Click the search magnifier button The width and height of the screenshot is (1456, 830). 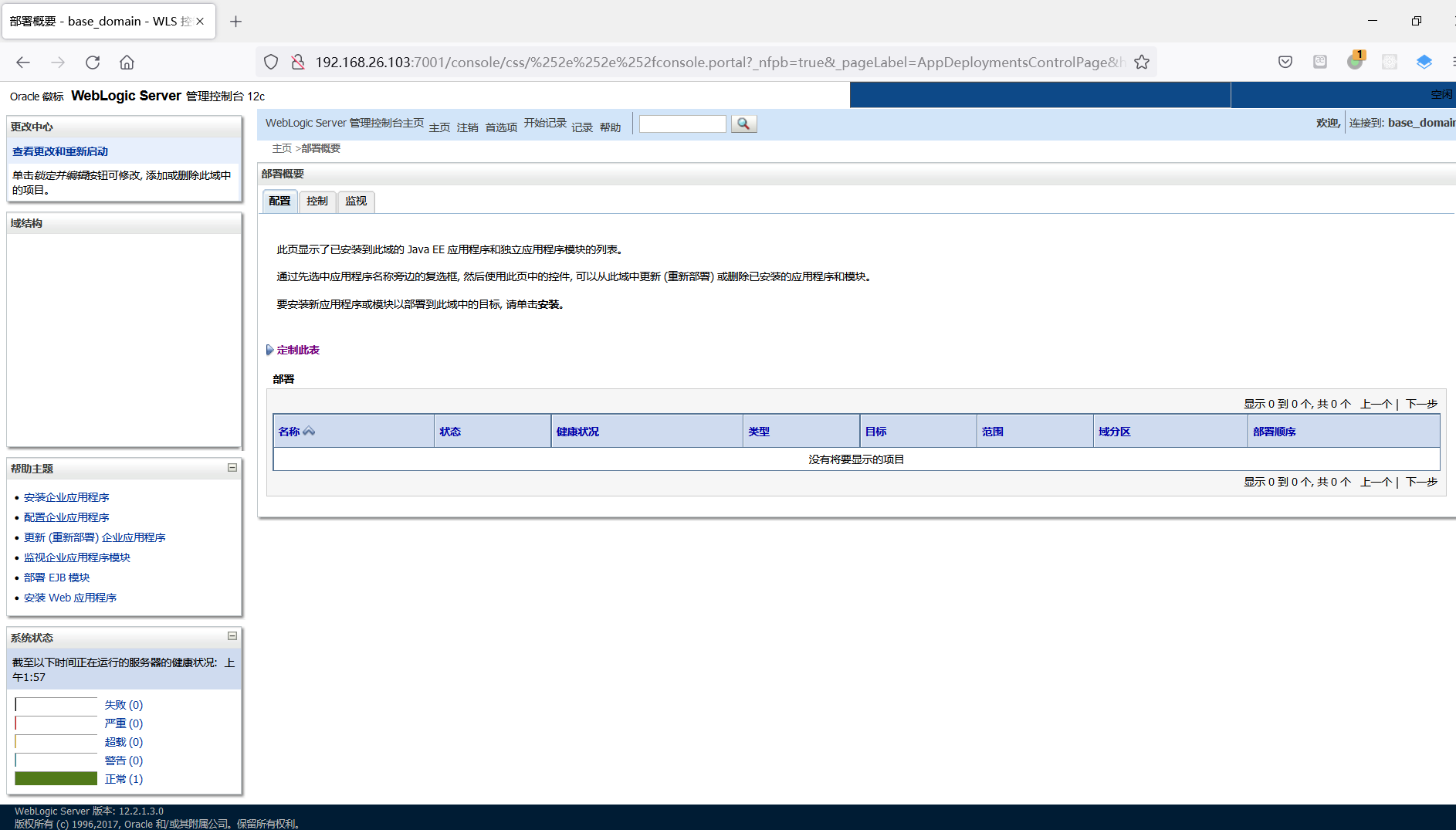(743, 124)
